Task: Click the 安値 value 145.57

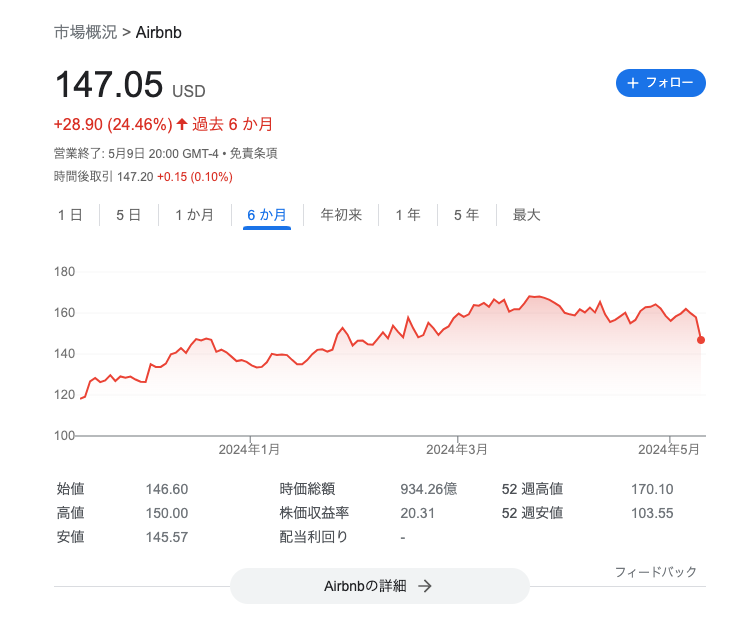Action: point(167,537)
